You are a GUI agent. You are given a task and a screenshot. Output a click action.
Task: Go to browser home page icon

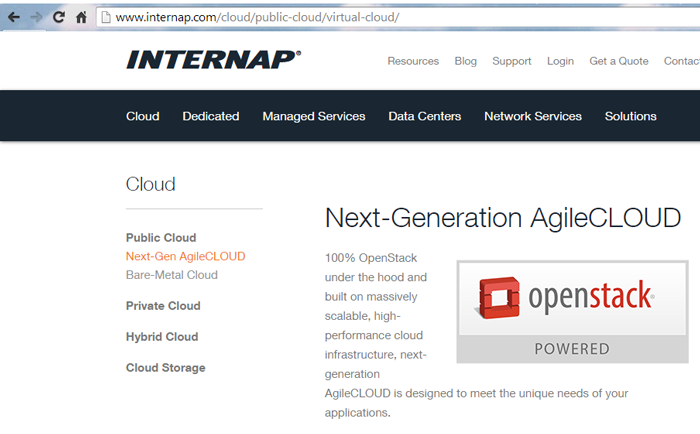tap(81, 17)
